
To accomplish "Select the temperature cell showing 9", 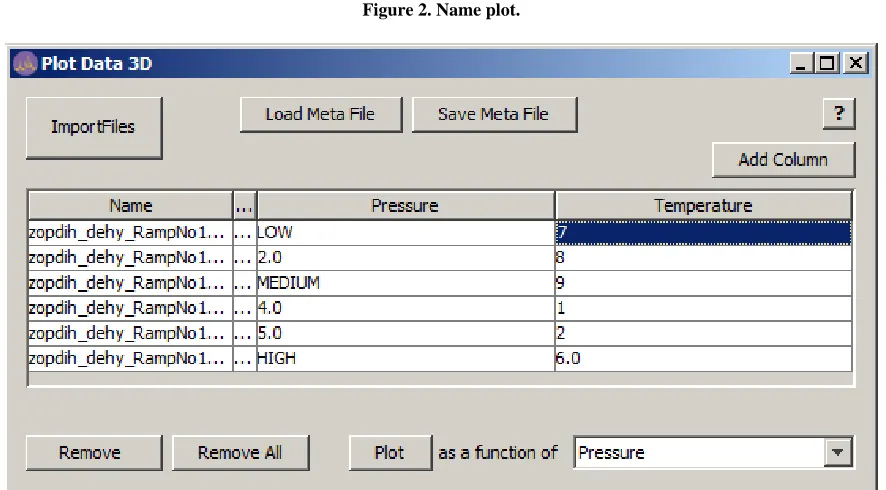I will click(x=703, y=283).
